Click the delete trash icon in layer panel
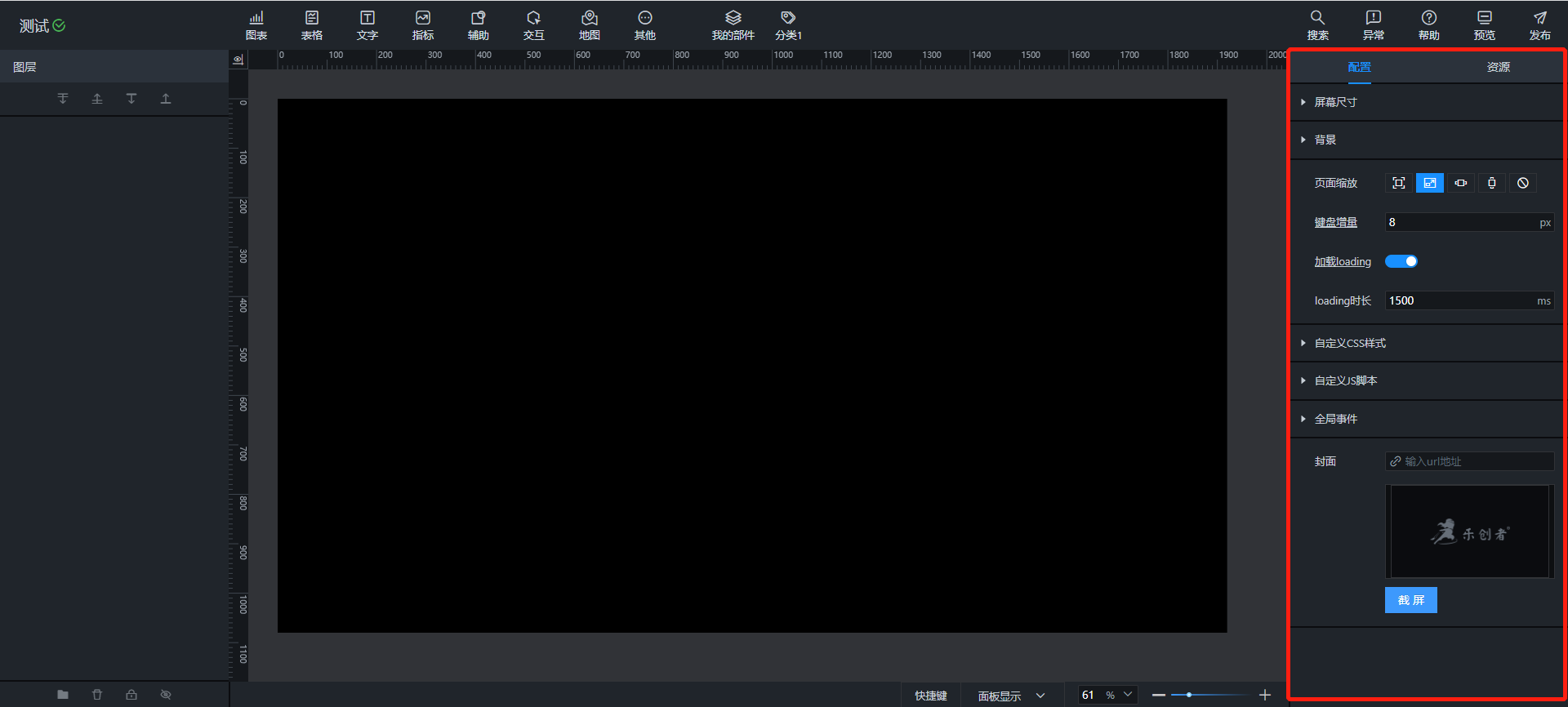 tap(97, 695)
